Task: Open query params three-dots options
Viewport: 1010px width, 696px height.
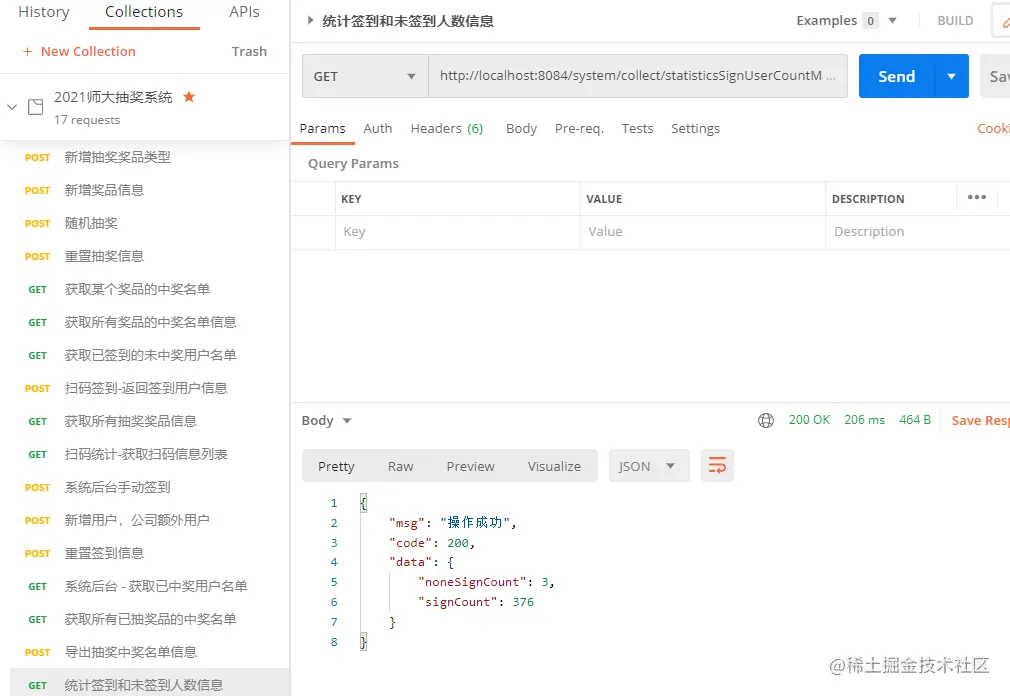Action: (977, 197)
